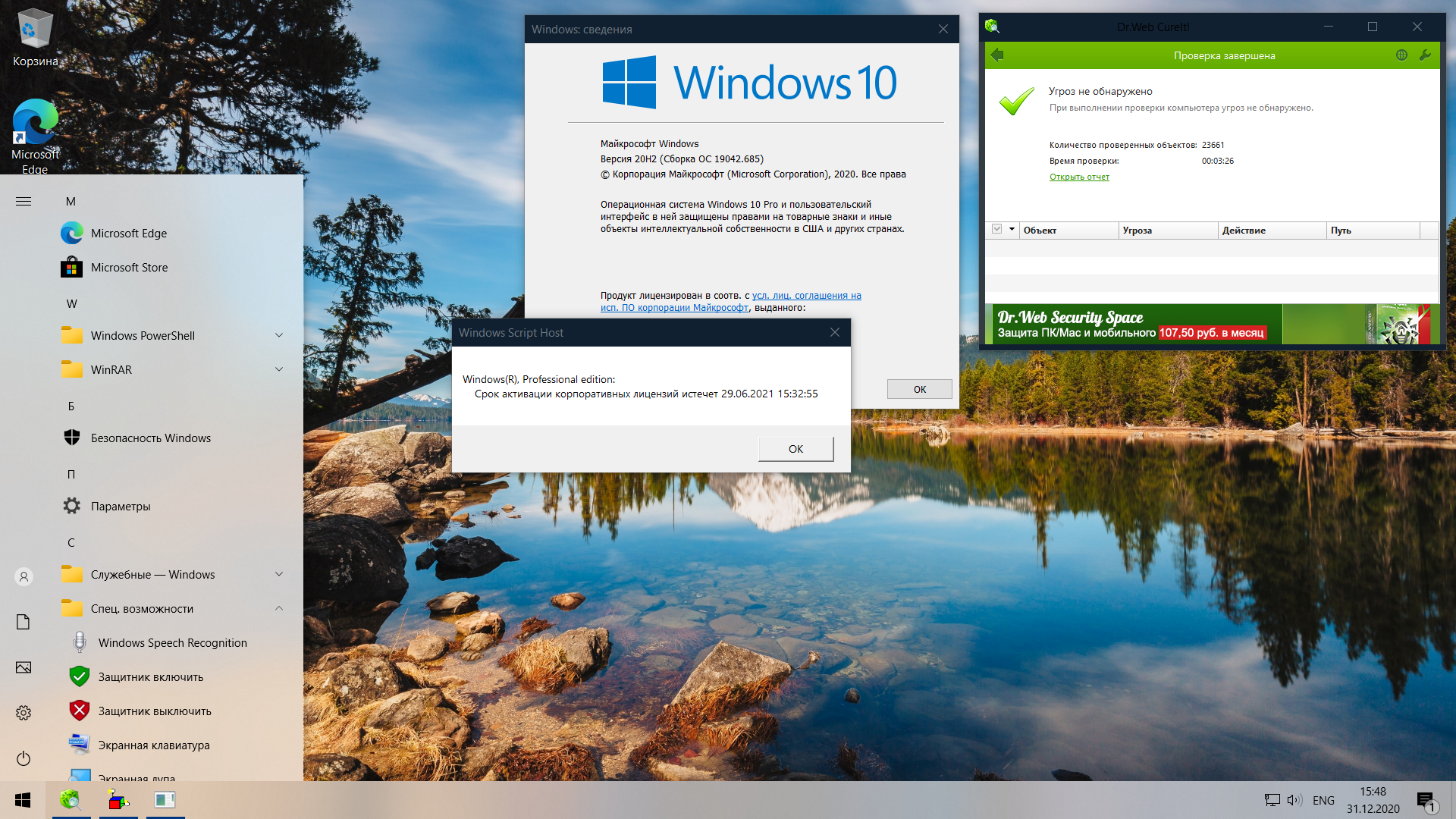Open the Recycle Bin desktop icon

pos(34,37)
